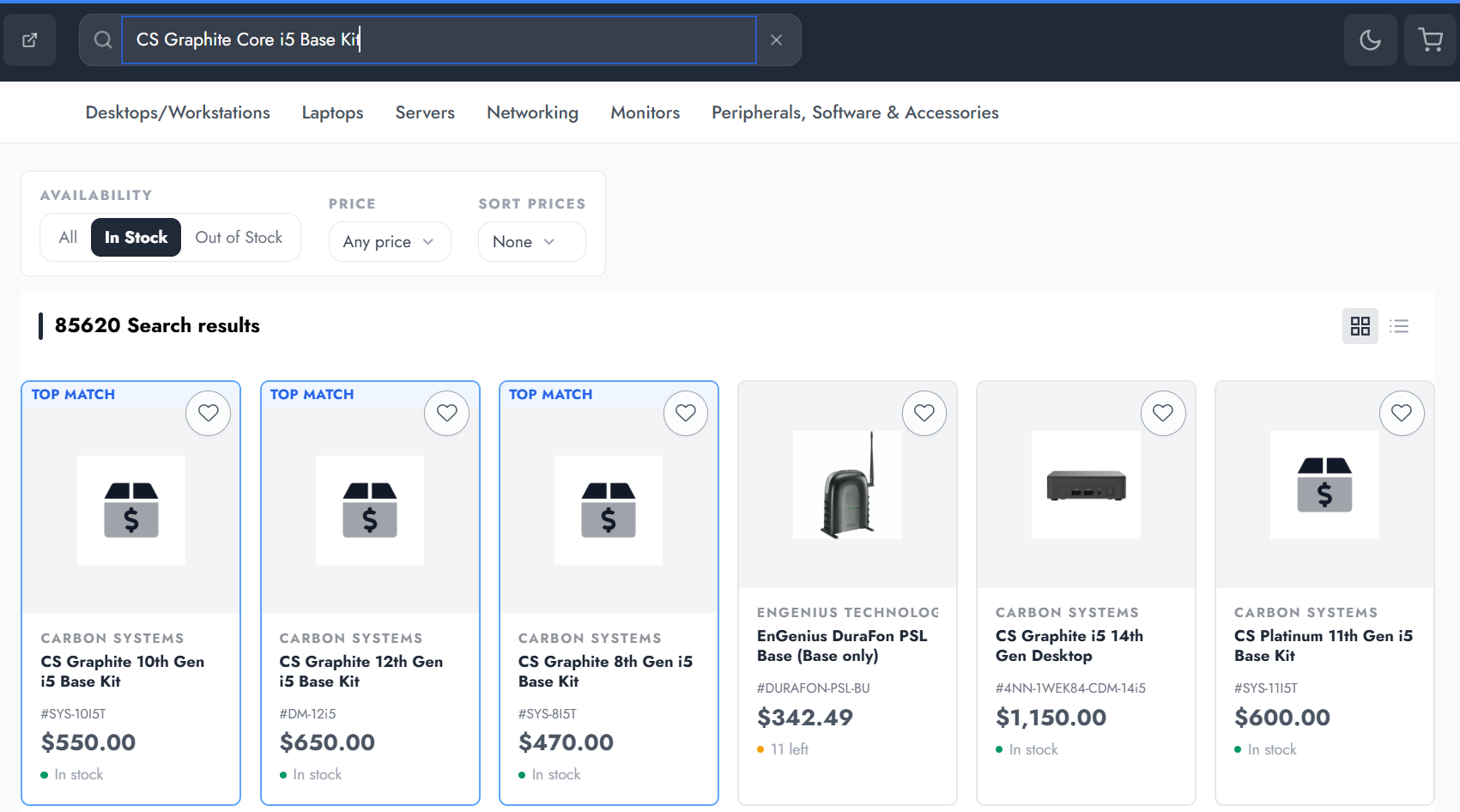This screenshot has width=1460, height=812.
Task: Click the $550.00 price
Action: pos(88,742)
